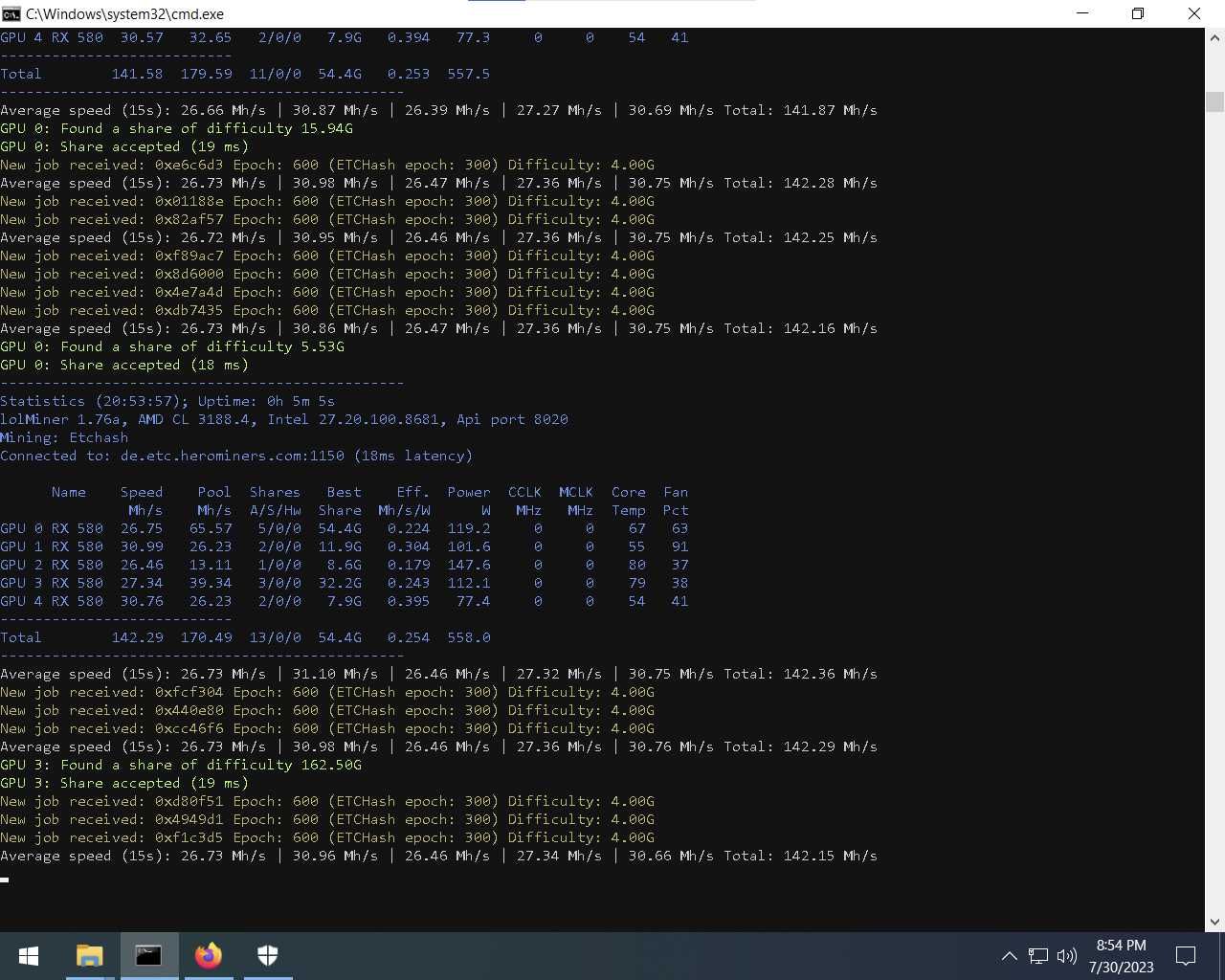The height and width of the screenshot is (980, 1225).
Task: Click the console scroll up arrow
Action: 1214,38
